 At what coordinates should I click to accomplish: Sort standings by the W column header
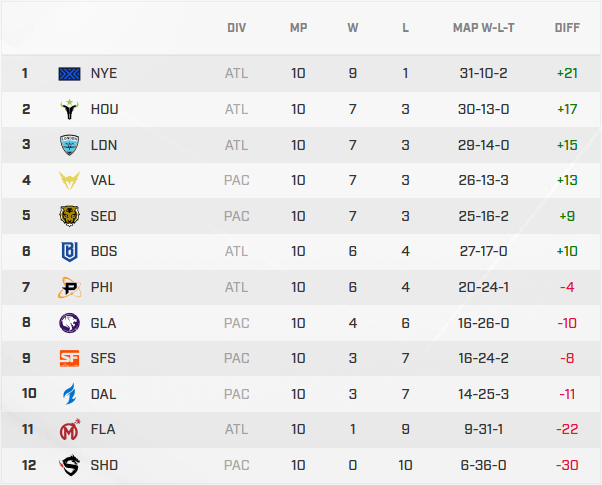(353, 28)
